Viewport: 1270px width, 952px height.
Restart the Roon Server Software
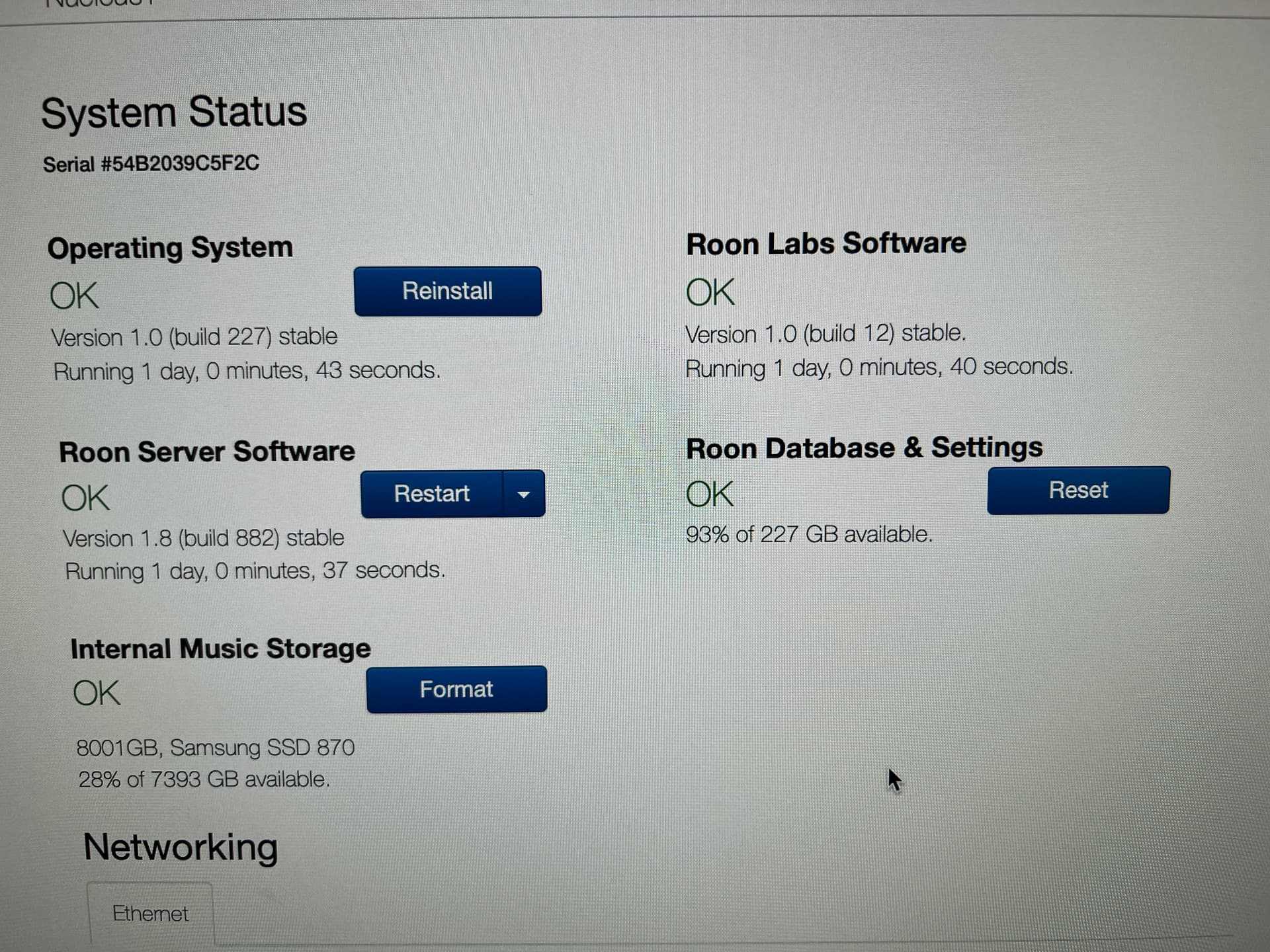[x=432, y=494]
